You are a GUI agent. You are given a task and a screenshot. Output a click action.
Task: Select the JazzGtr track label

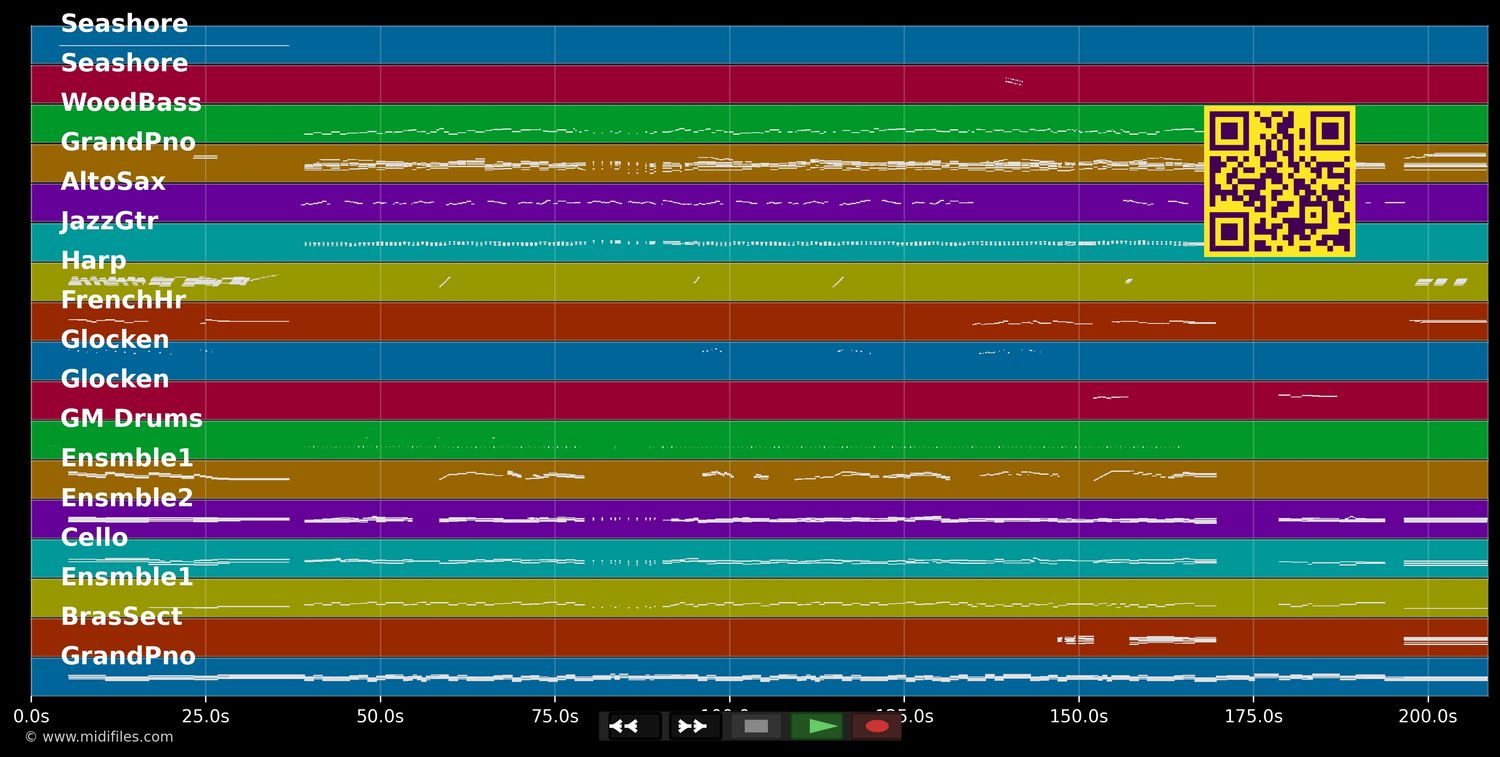[x=109, y=221]
